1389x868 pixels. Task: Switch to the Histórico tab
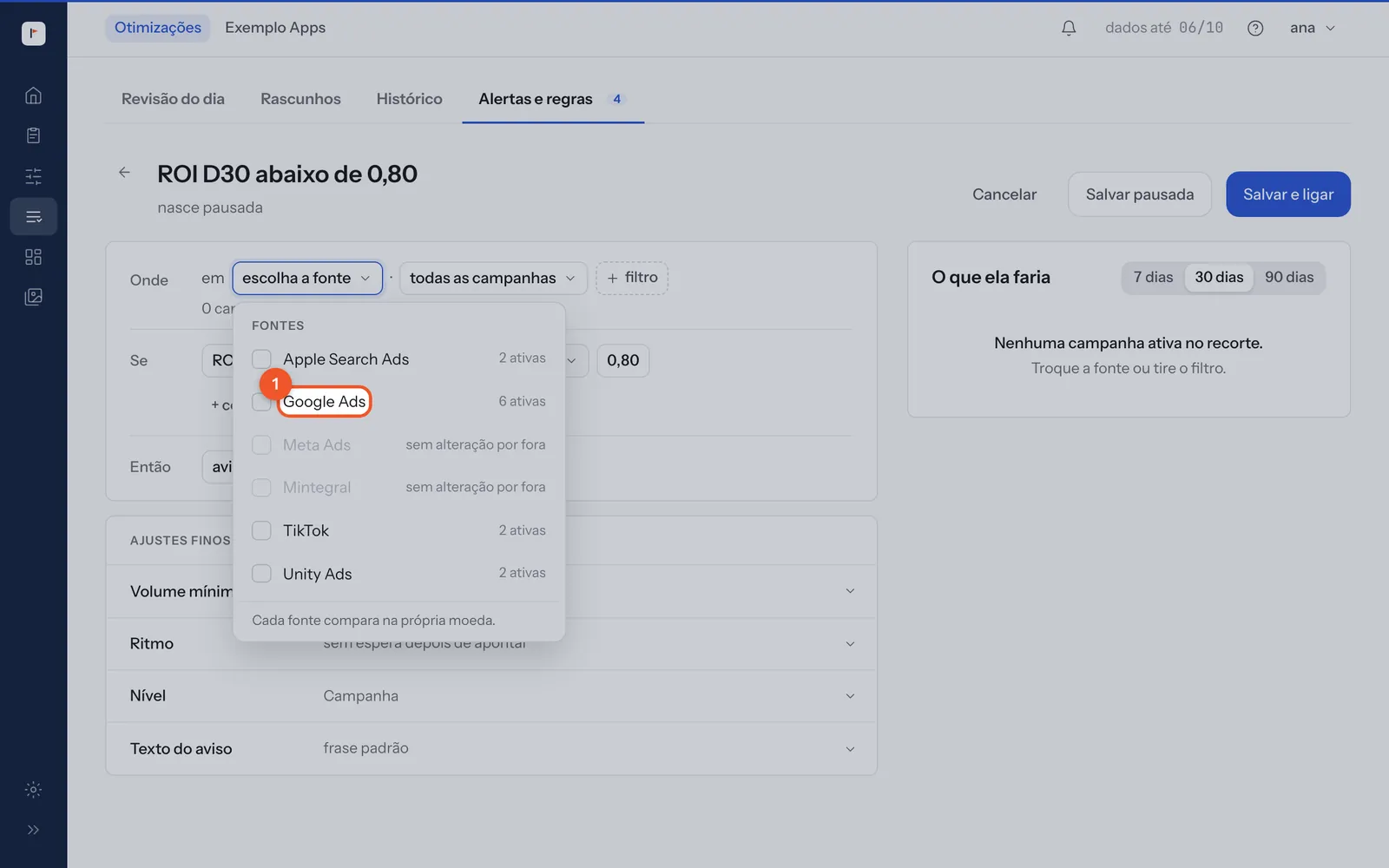tap(409, 99)
